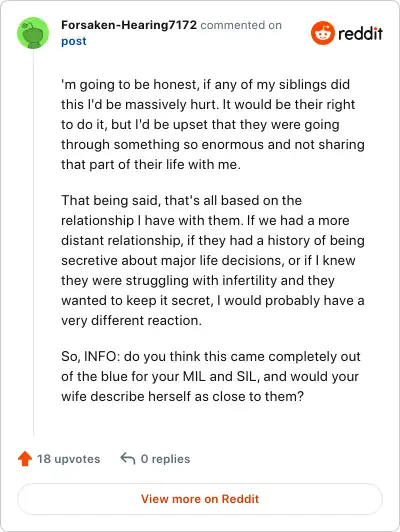Click the reply arrow icon
Screen dimensions: 400x532
point(128,458)
